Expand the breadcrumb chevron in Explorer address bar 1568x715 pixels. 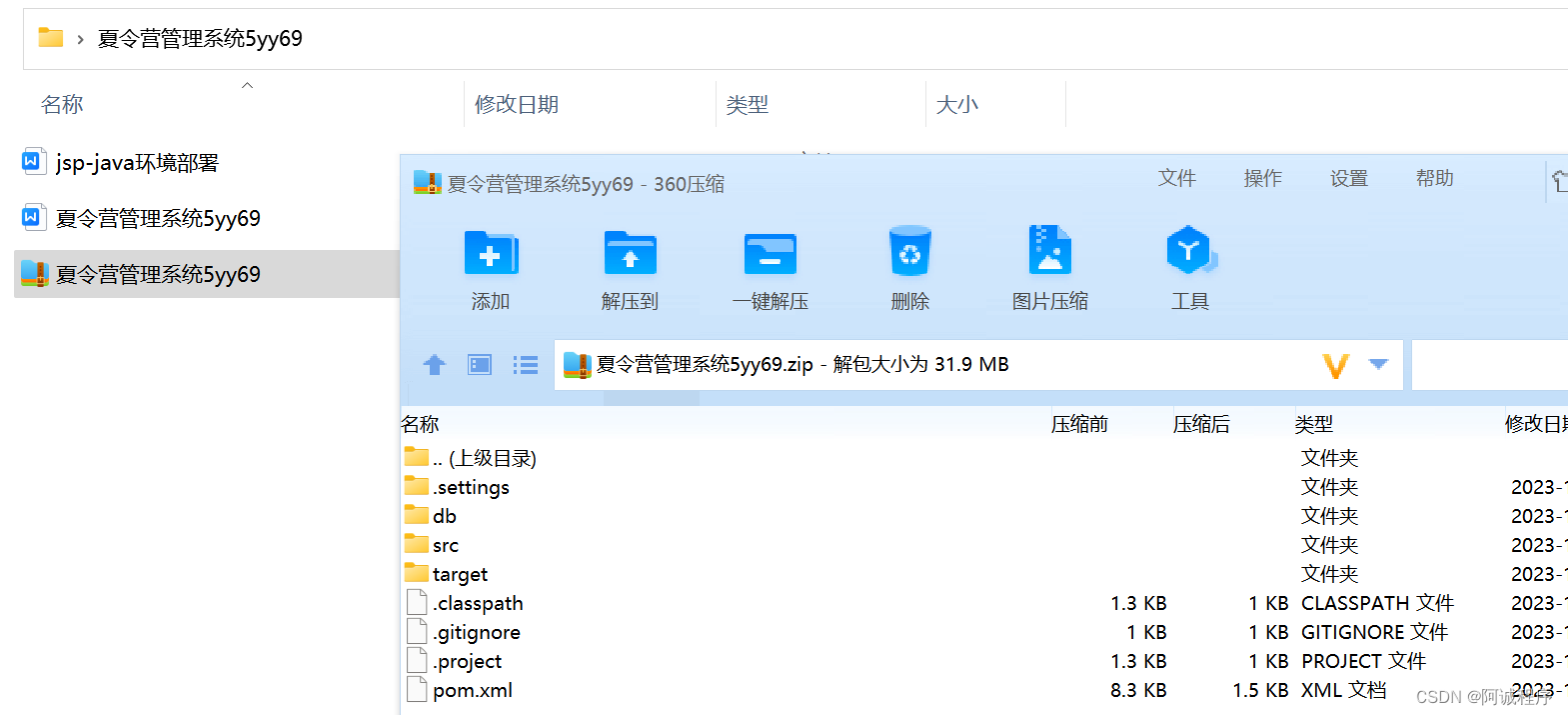tap(80, 39)
